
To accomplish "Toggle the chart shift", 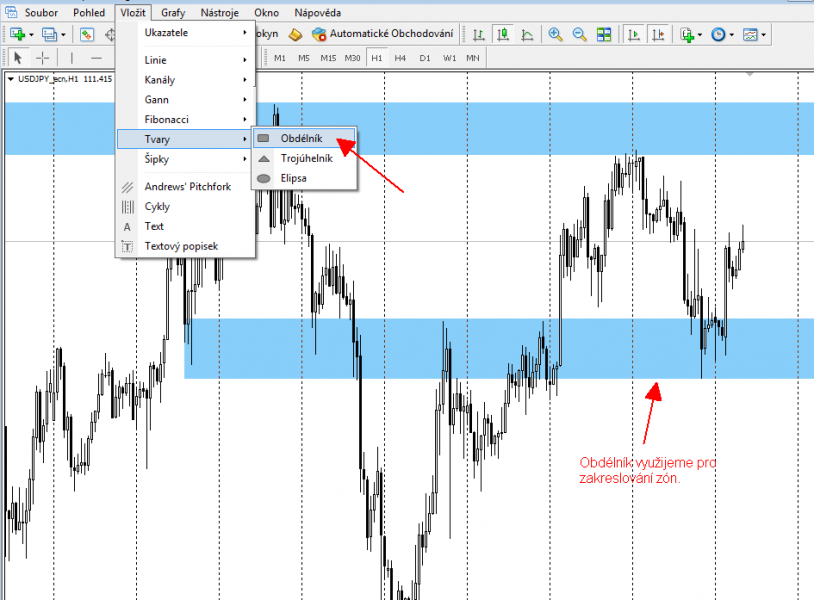I will click(657, 33).
